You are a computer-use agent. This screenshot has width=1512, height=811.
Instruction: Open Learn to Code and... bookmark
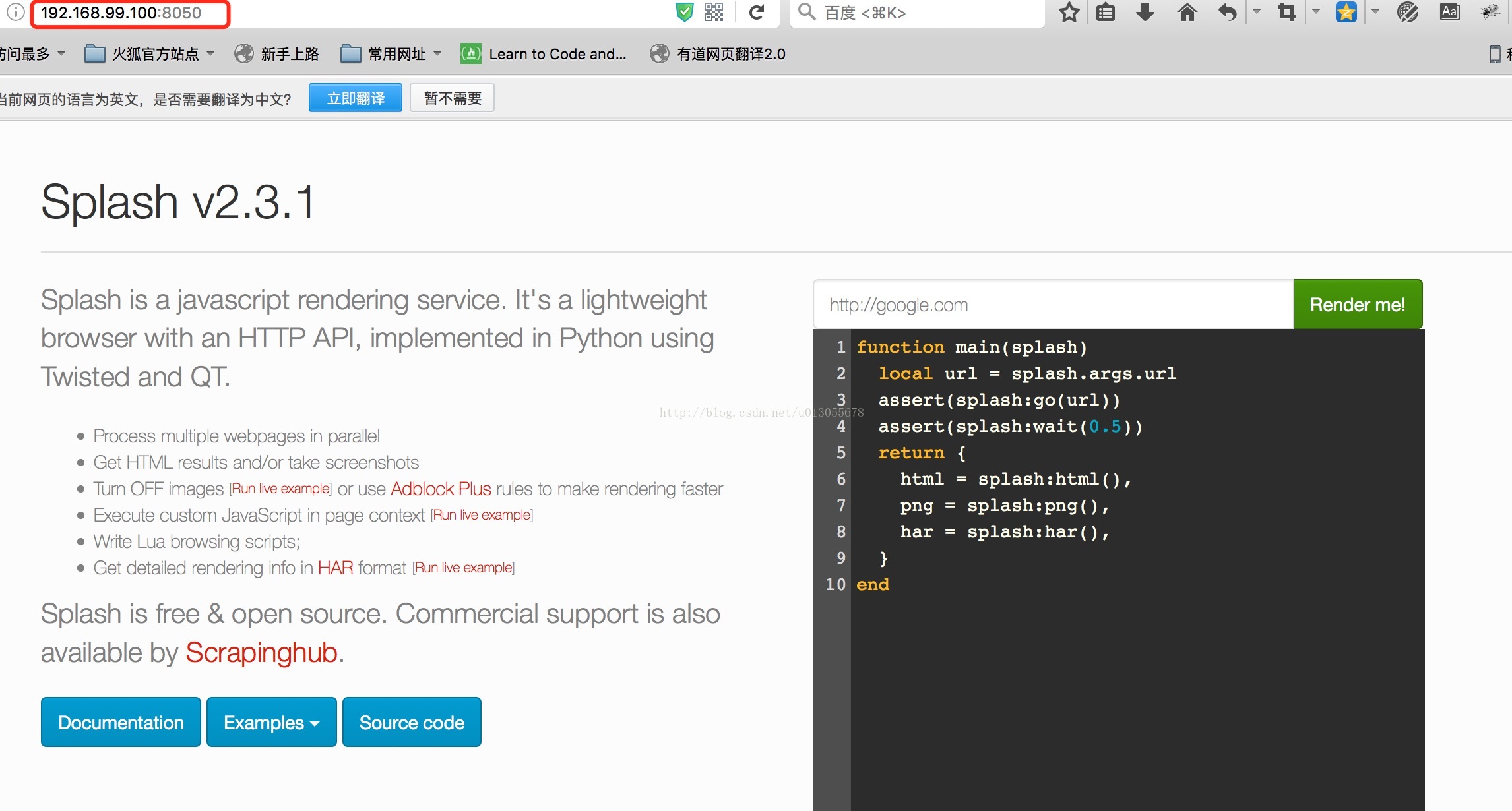tap(544, 54)
